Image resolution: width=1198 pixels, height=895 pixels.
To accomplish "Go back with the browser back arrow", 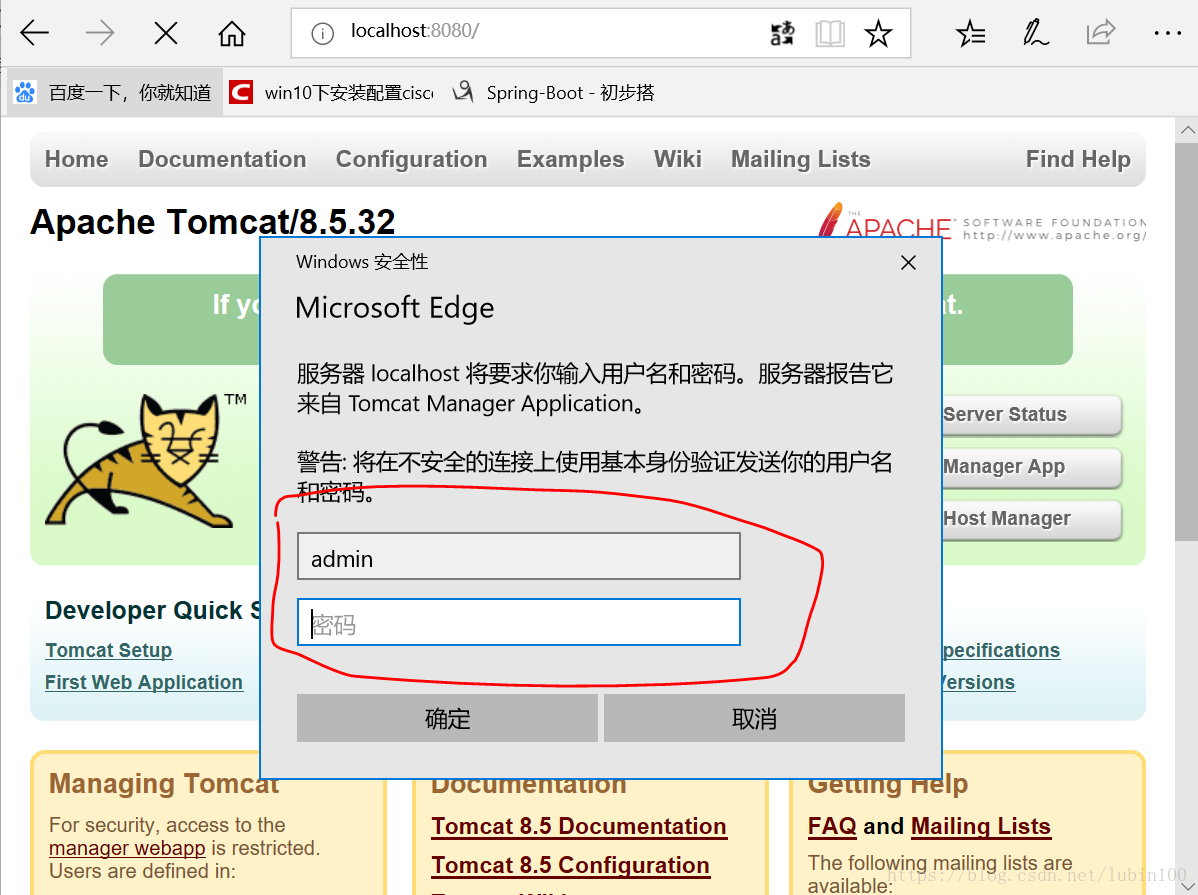I will pos(34,33).
